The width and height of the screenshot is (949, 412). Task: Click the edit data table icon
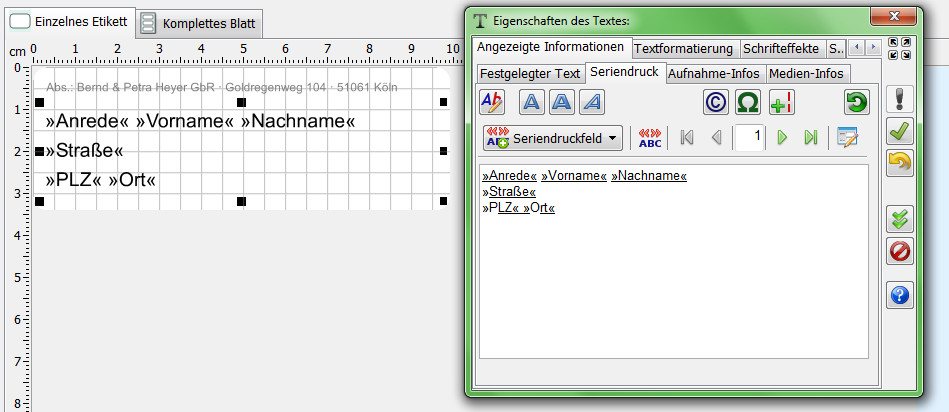pos(847,138)
